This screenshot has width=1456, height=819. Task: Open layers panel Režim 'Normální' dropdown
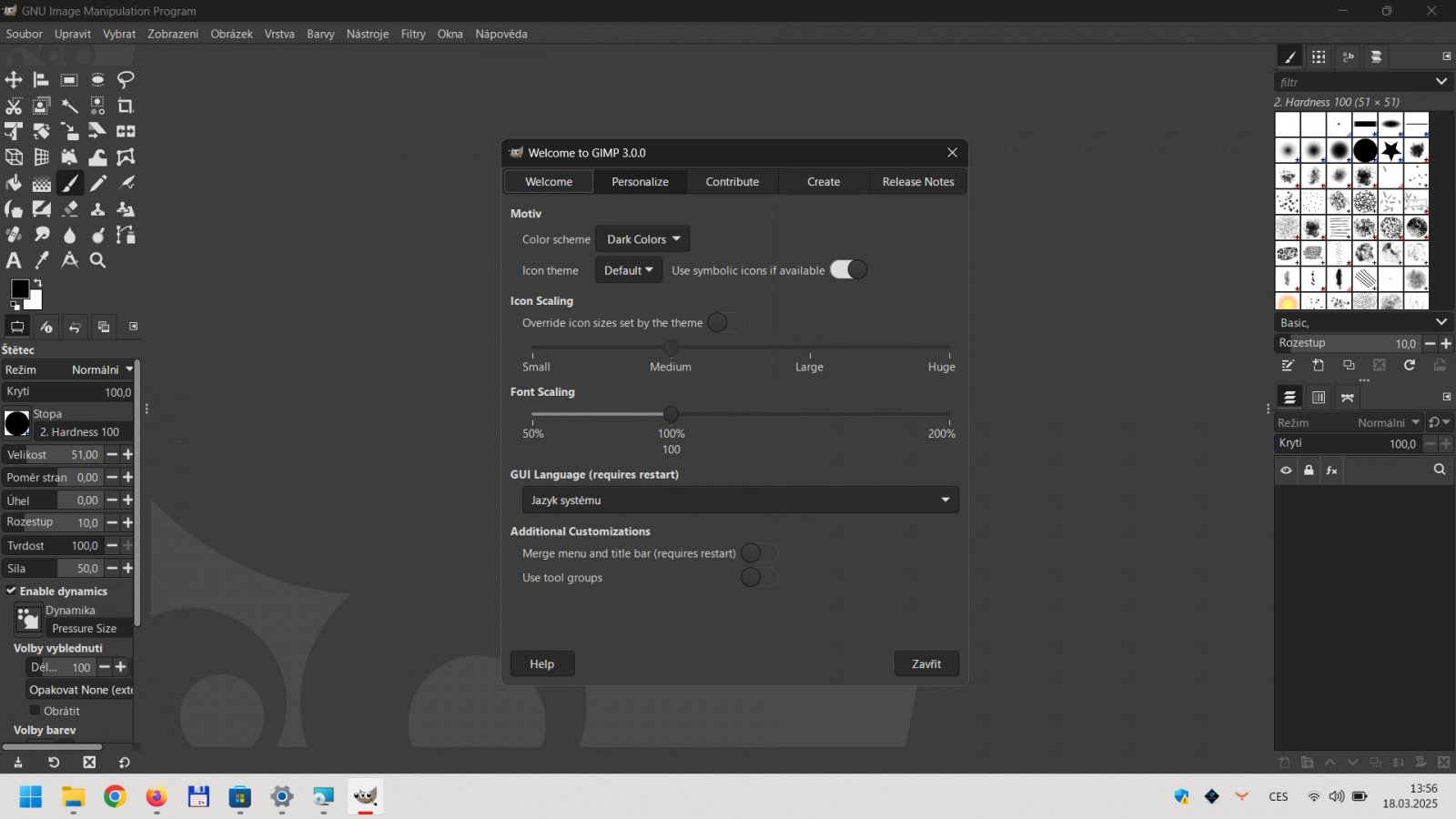1349,422
